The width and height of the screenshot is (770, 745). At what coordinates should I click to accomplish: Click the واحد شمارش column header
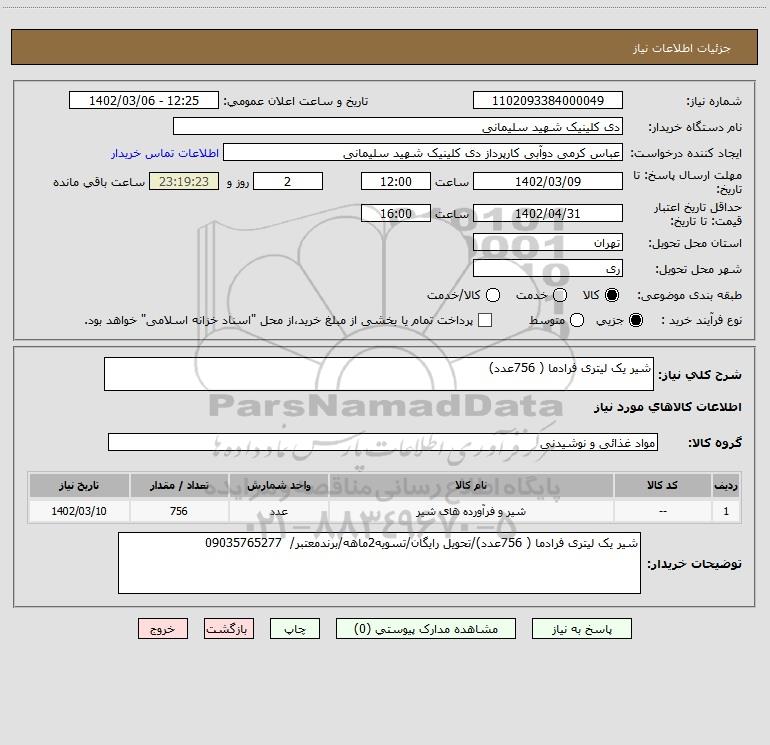click(x=278, y=485)
